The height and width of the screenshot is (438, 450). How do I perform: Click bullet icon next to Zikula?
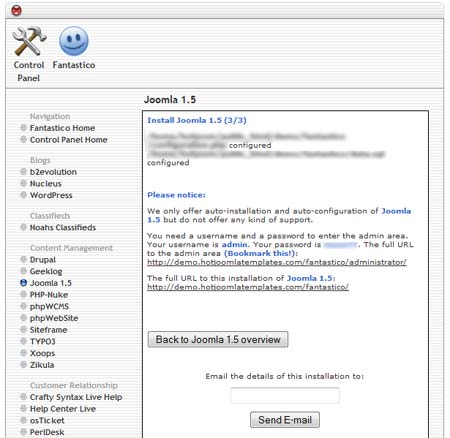pyautogui.click(x=23, y=364)
